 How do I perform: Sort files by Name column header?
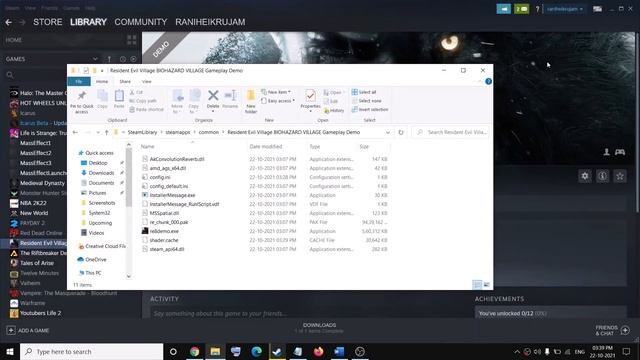tap(147, 147)
